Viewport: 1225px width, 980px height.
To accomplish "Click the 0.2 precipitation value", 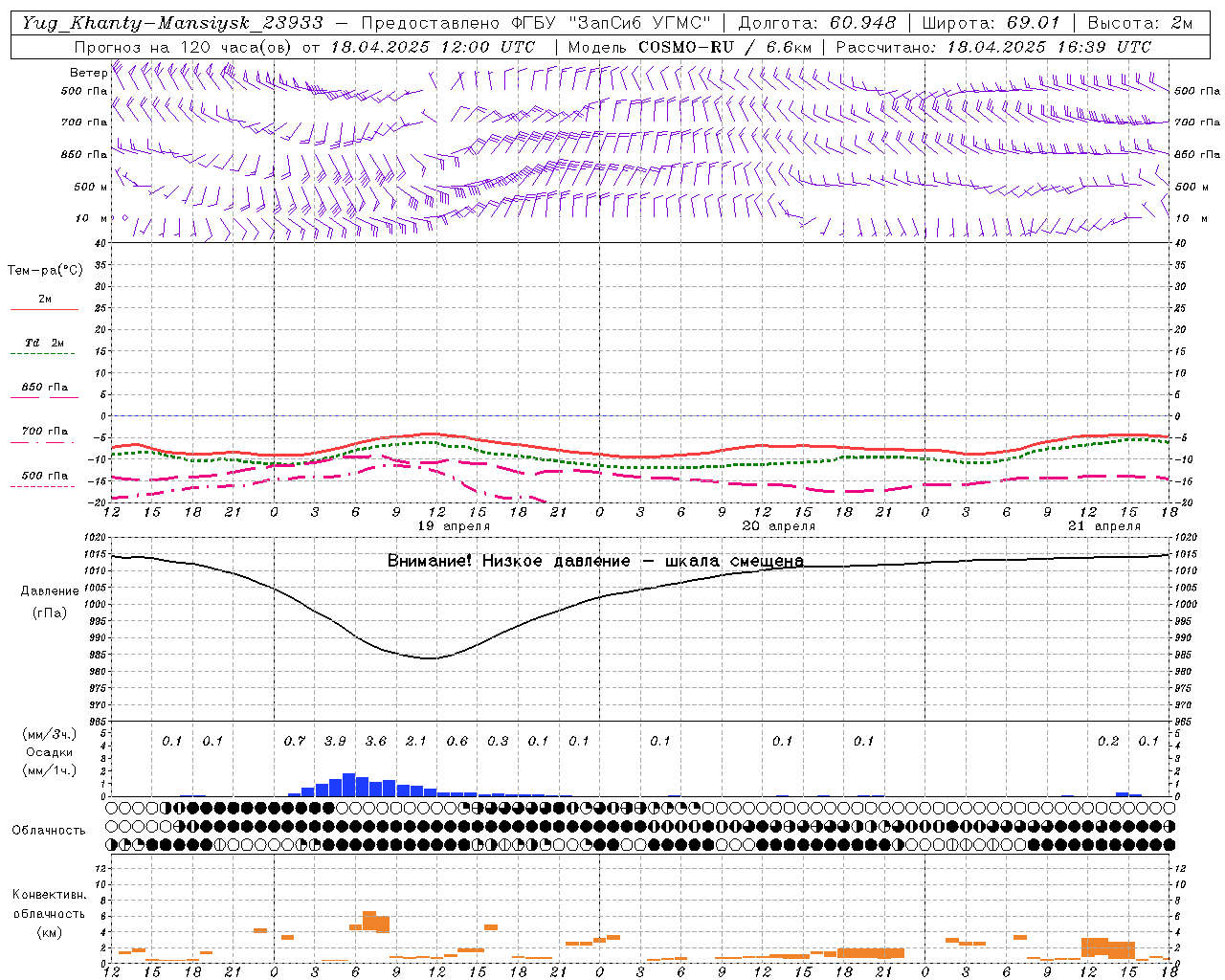I will (1108, 741).
